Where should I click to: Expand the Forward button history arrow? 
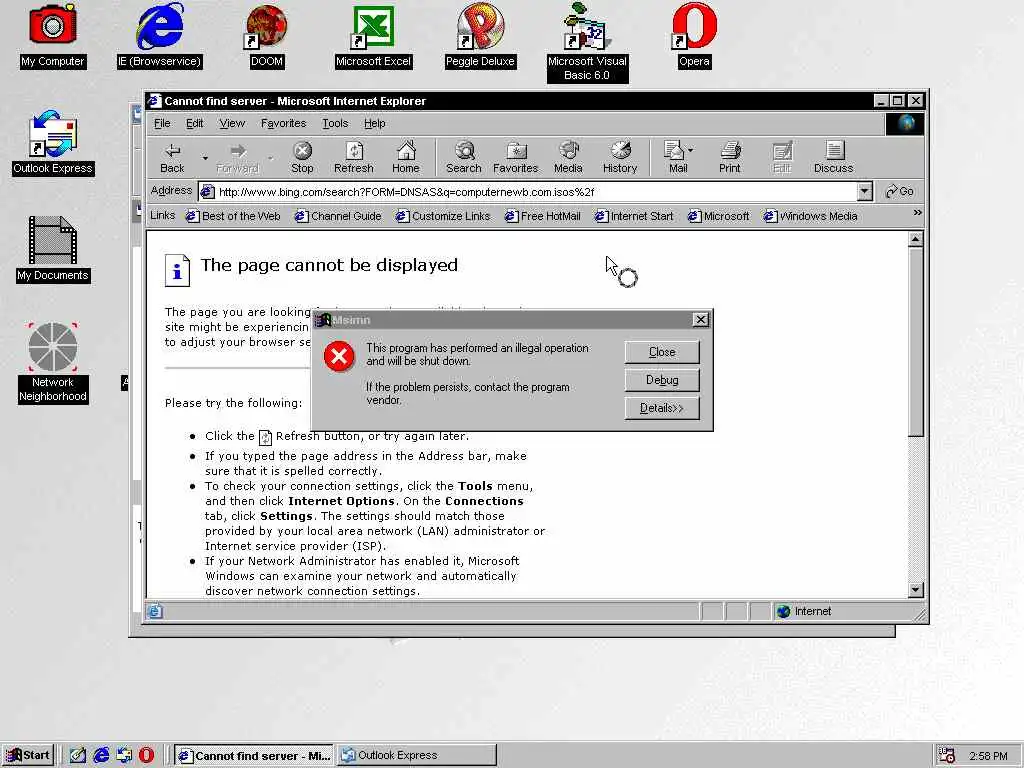[270, 158]
